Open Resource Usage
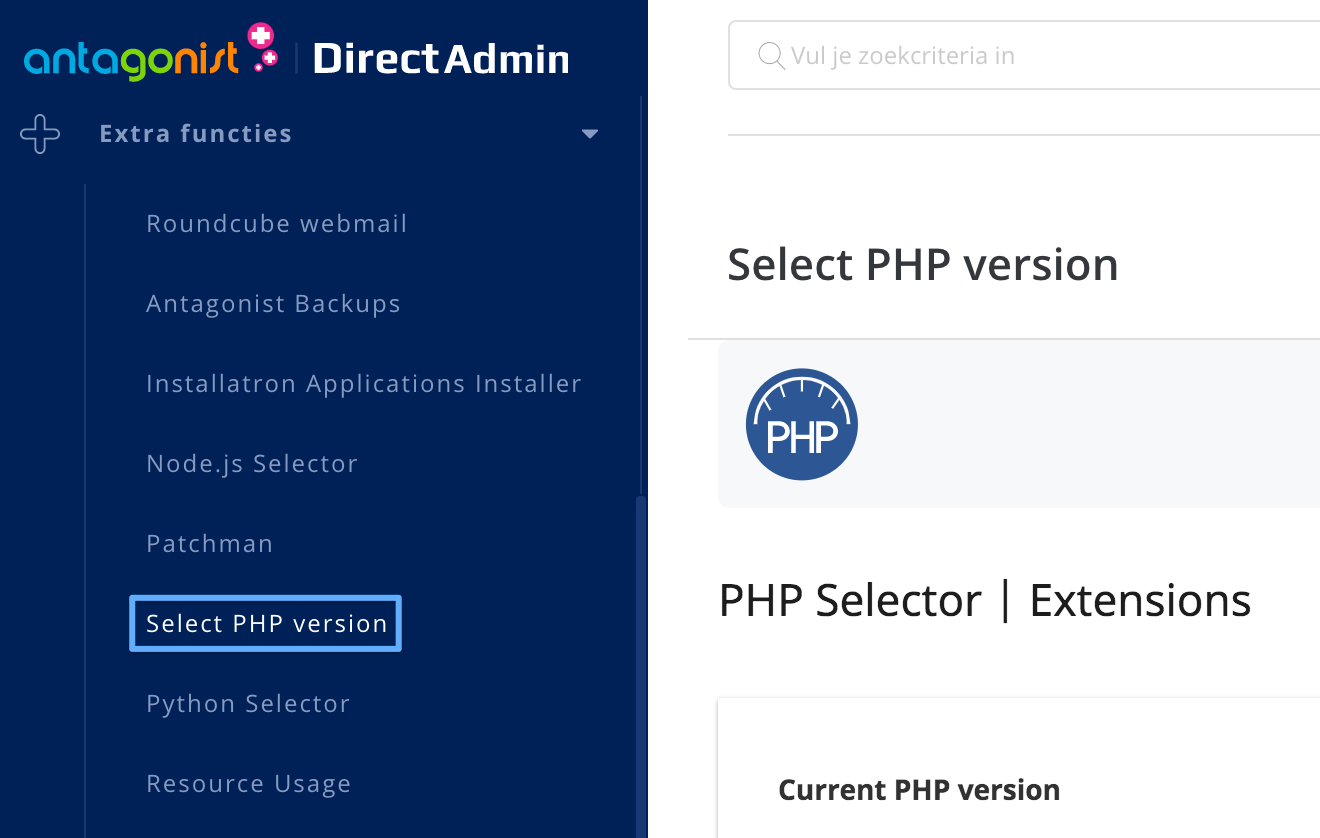The width and height of the screenshot is (1320, 838). point(249,783)
